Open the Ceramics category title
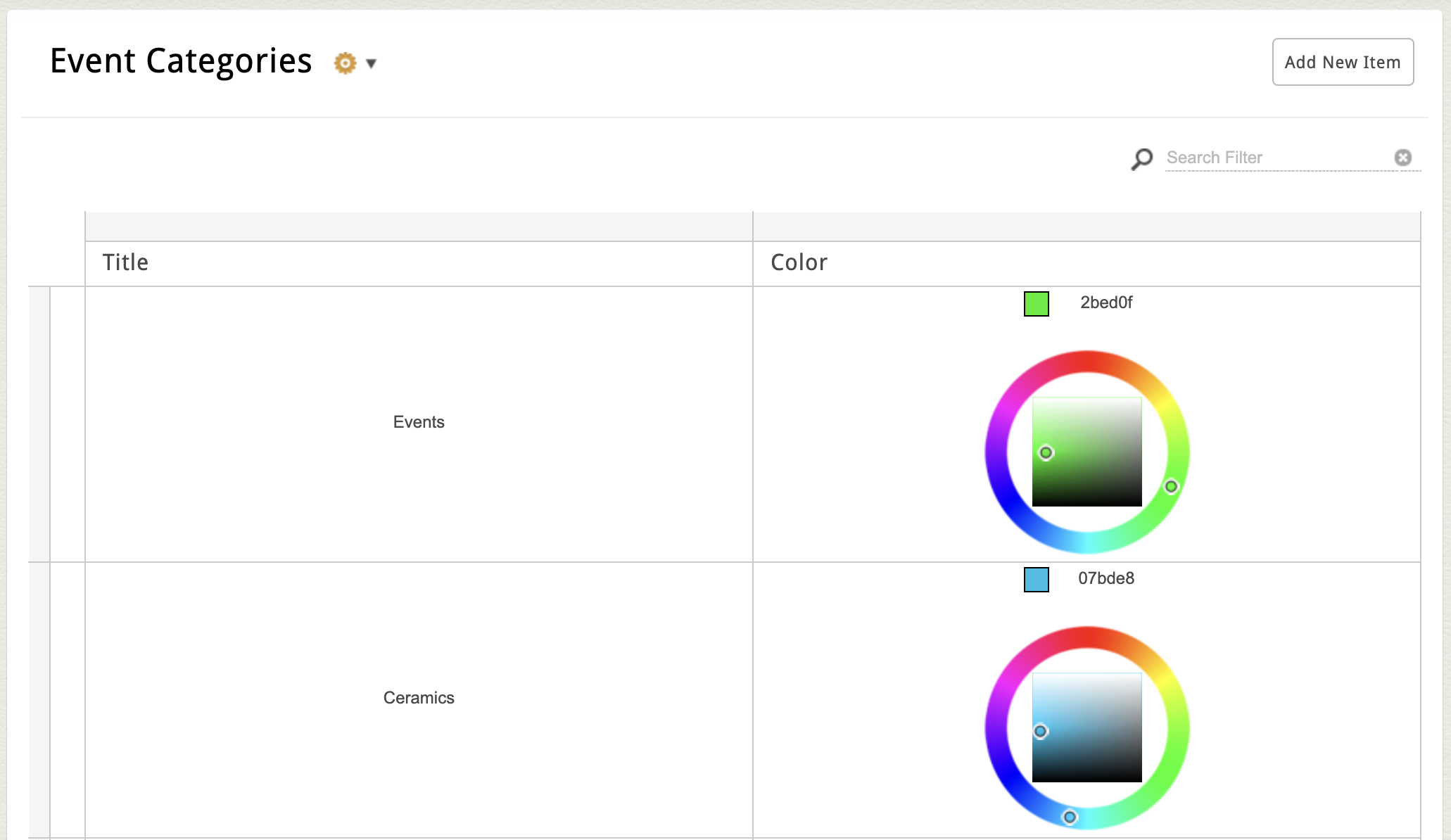This screenshot has width=1451, height=840. tap(419, 698)
